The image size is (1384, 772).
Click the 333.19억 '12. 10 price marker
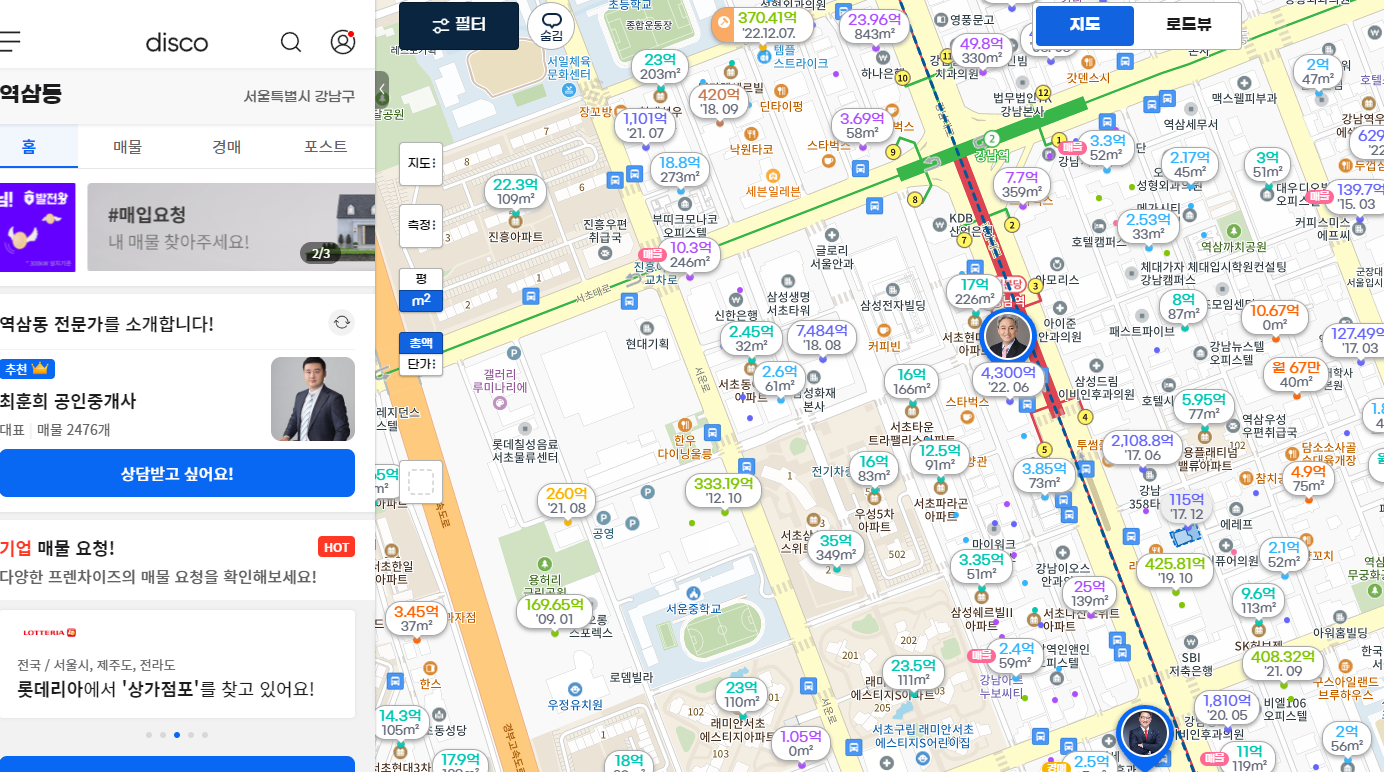[723, 490]
